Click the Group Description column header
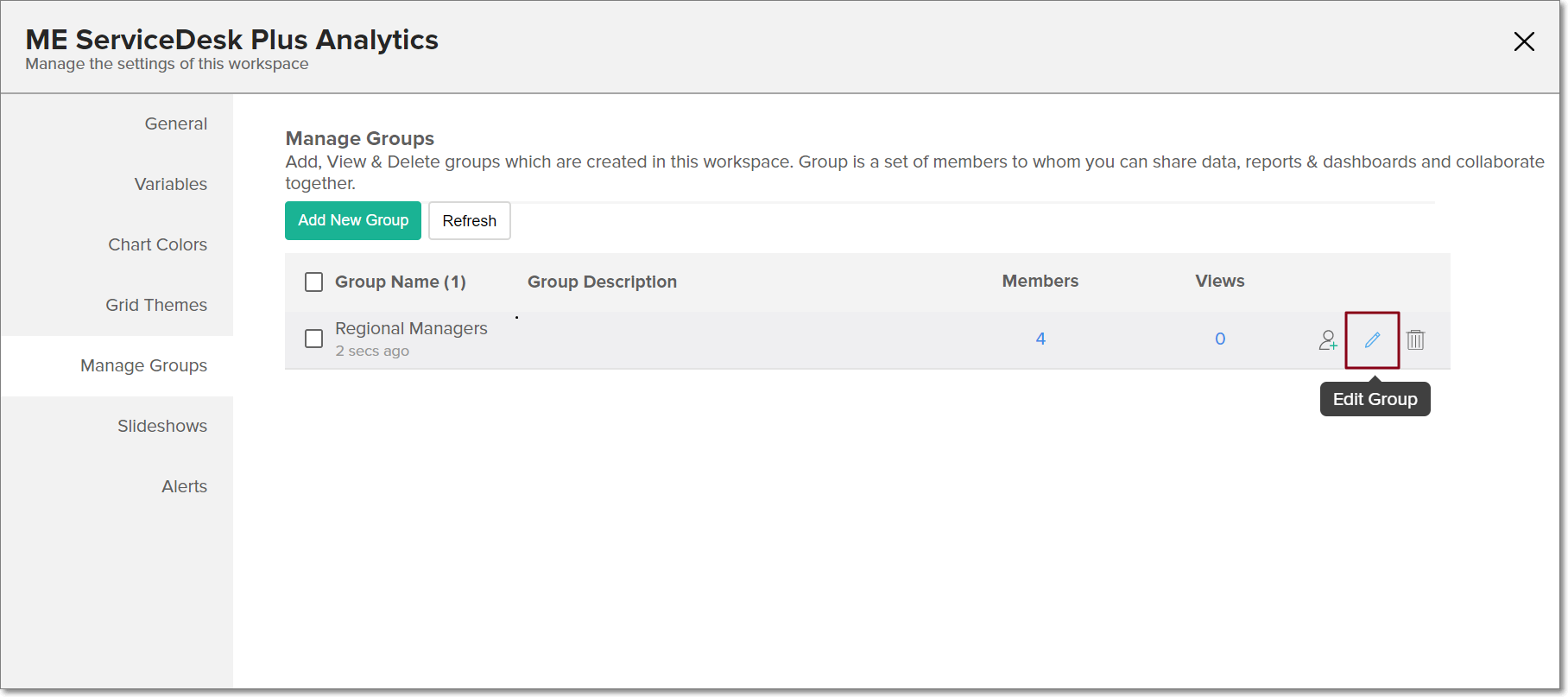 tap(602, 282)
